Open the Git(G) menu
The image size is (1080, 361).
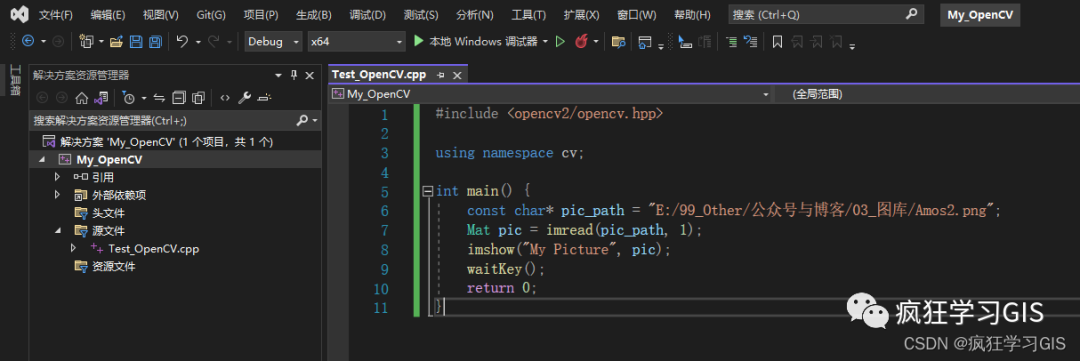coord(211,14)
